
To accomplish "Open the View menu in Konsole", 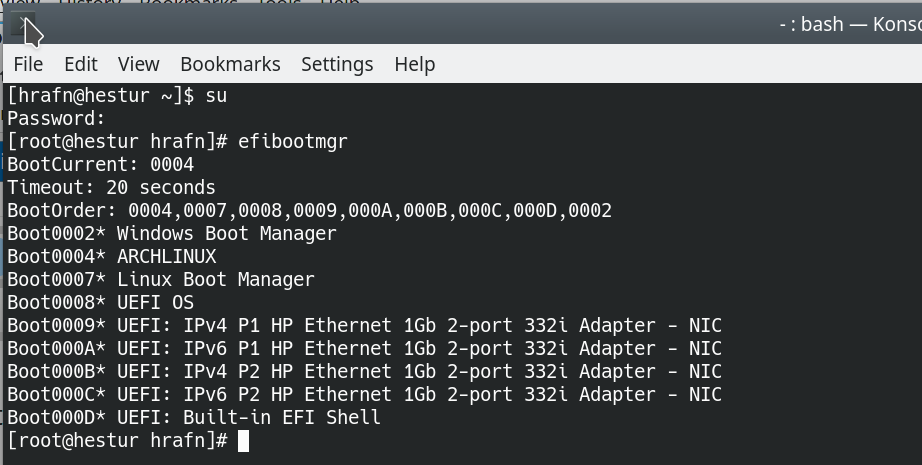I will pyautogui.click(x=138, y=64).
